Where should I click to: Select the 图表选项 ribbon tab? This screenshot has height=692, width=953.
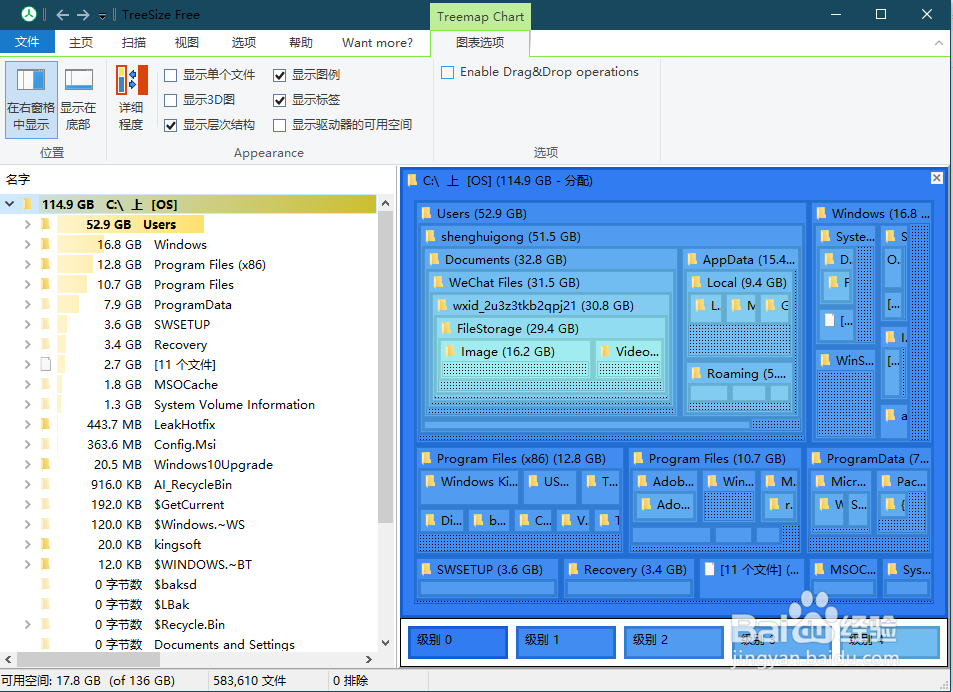480,43
